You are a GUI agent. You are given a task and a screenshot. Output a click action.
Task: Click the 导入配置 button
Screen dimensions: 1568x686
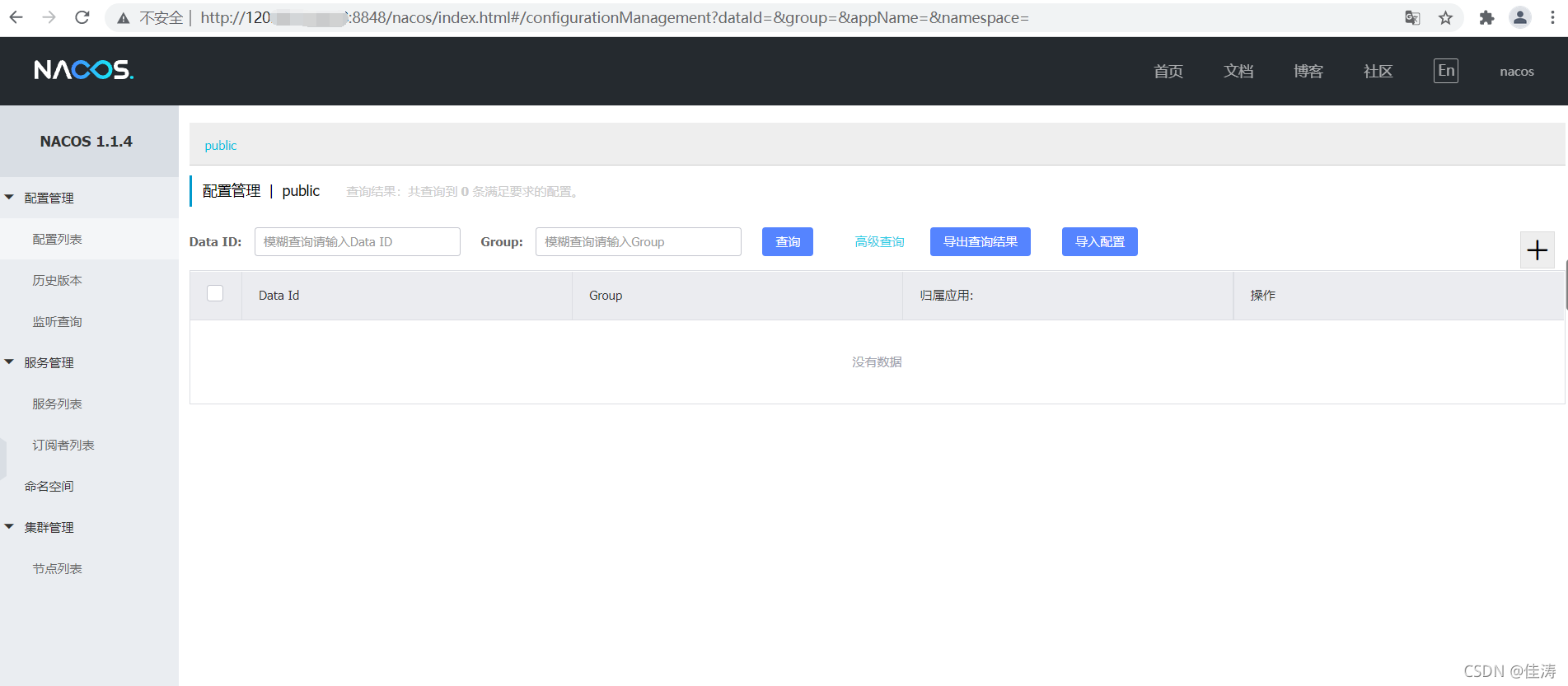[1100, 242]
